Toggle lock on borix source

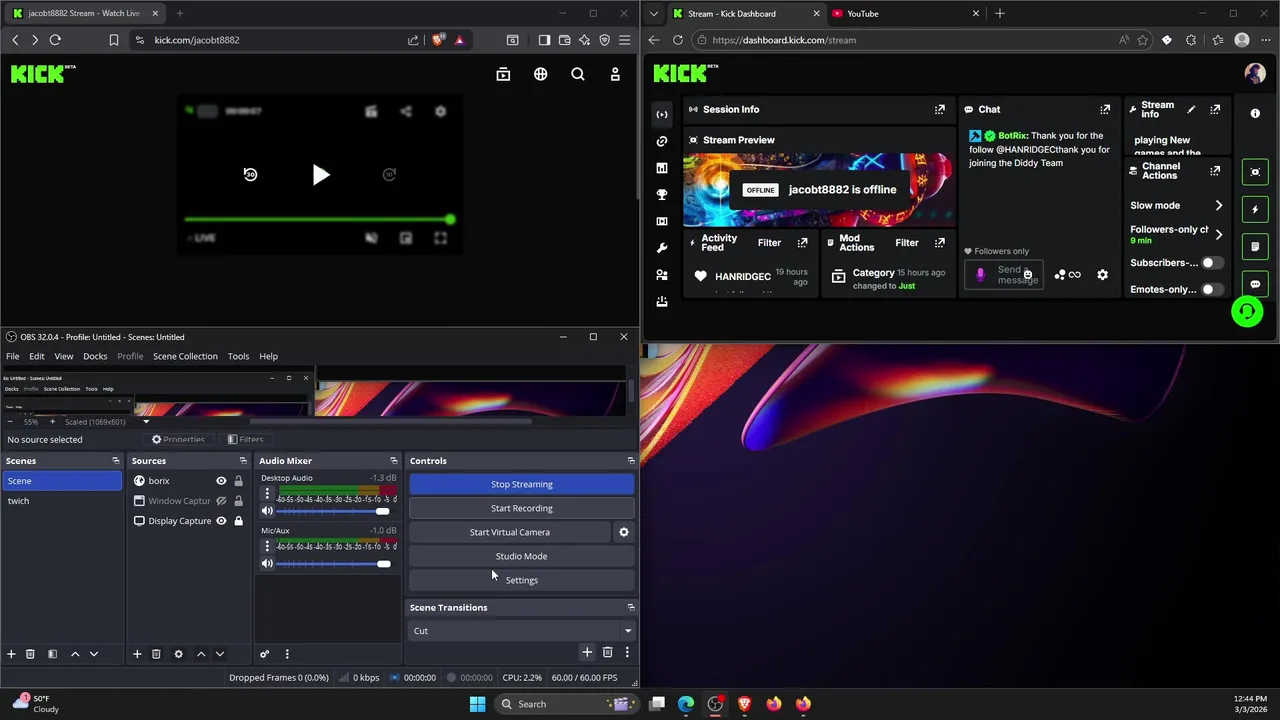coord(238,481)
